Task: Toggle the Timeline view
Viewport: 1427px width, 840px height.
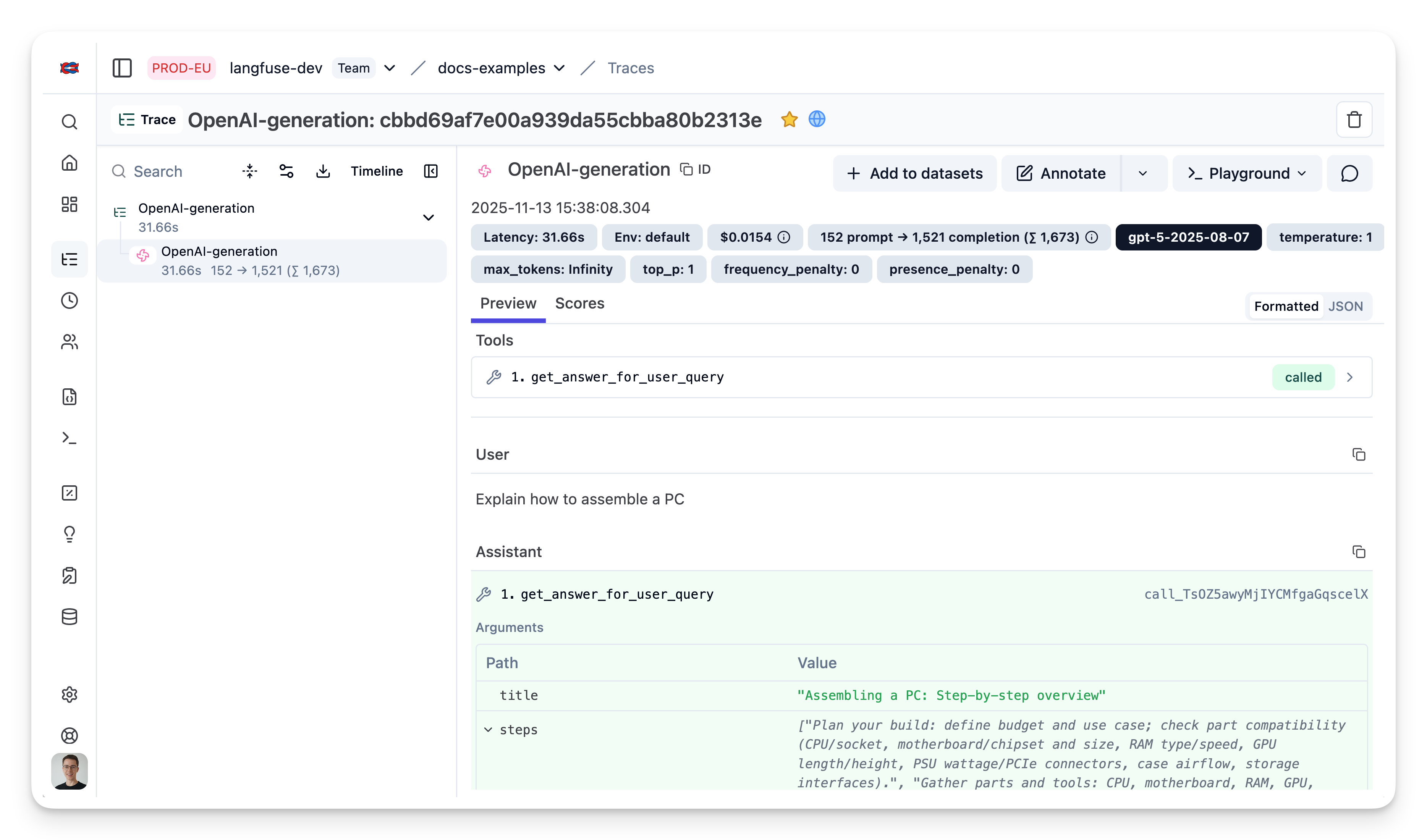Action: click(x=377, y=171)
